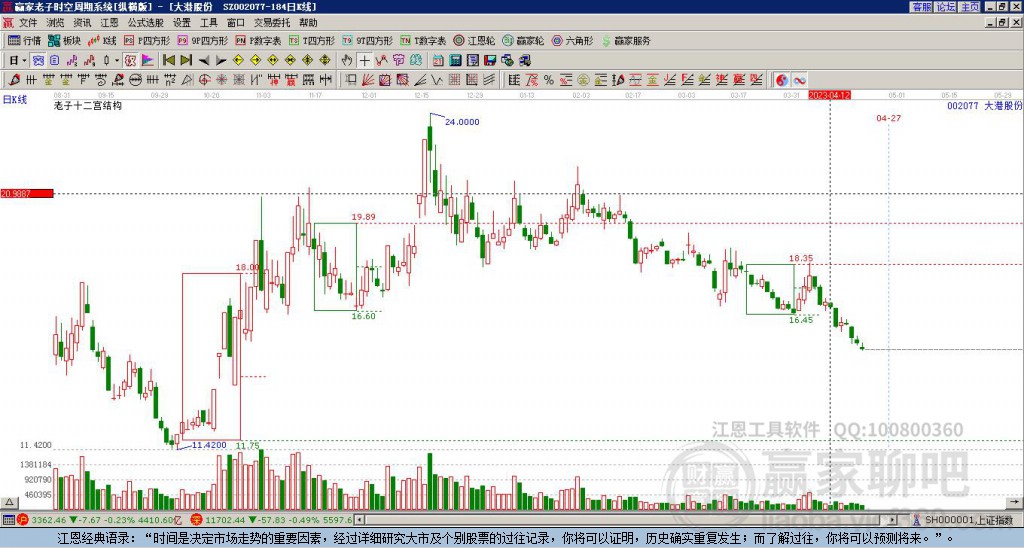Select the hand pan tool
Screen dimensions: 1024x548
[x=347, y=60]
